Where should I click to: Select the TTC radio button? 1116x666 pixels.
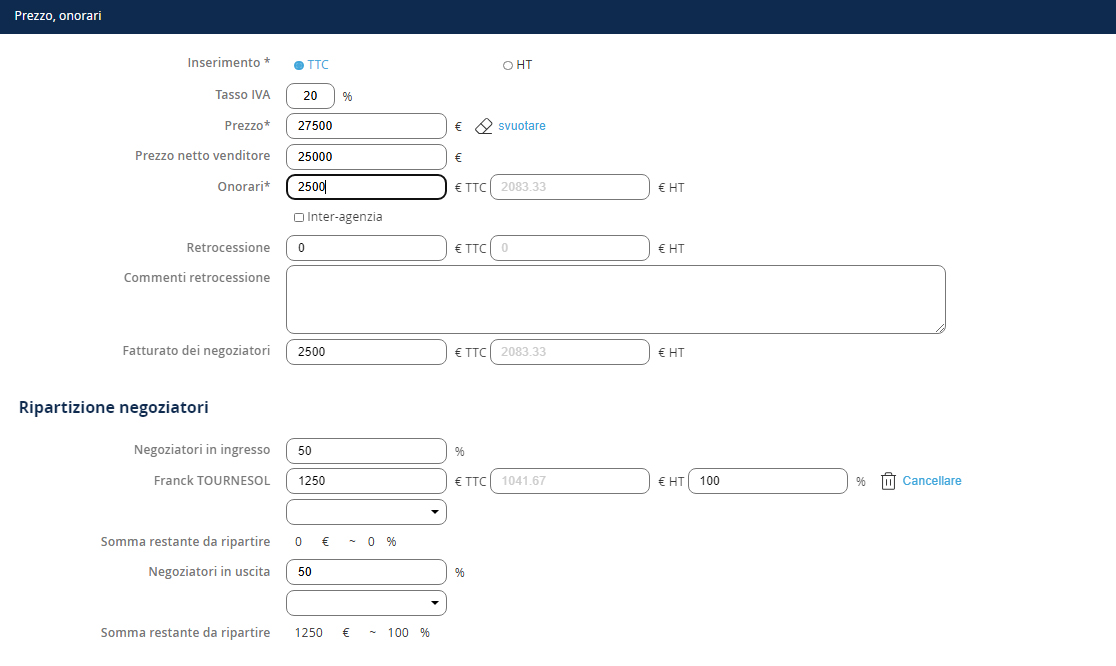pos(299,66)
